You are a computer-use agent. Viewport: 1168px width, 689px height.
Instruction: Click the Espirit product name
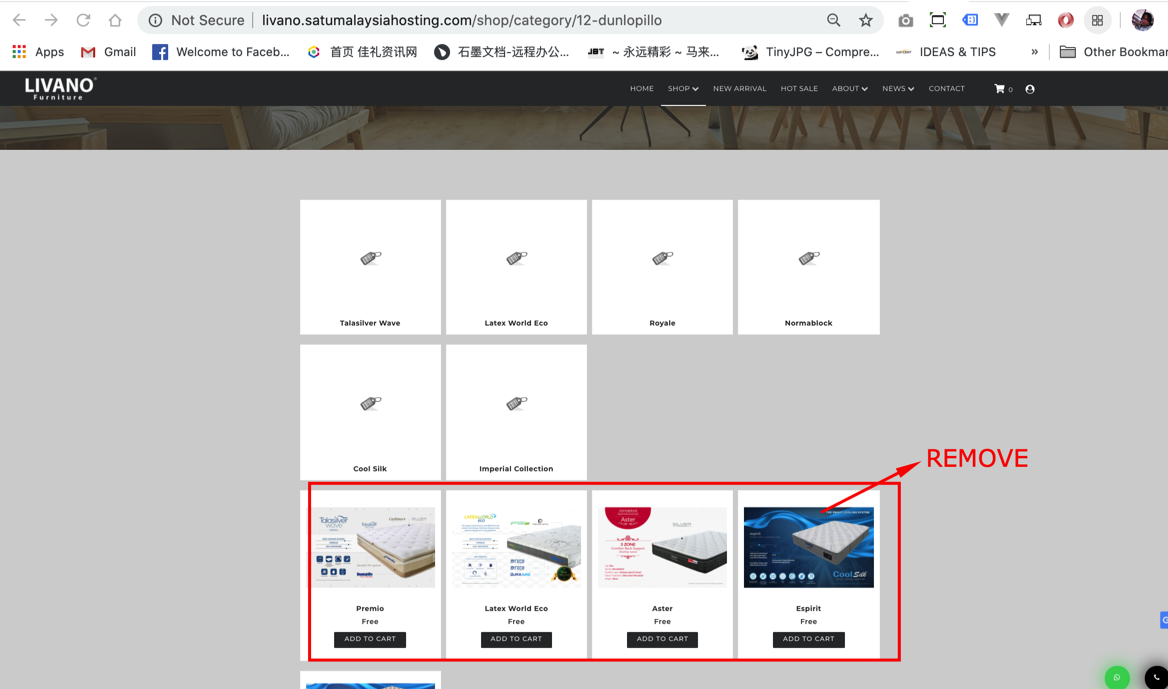point(808,609)
